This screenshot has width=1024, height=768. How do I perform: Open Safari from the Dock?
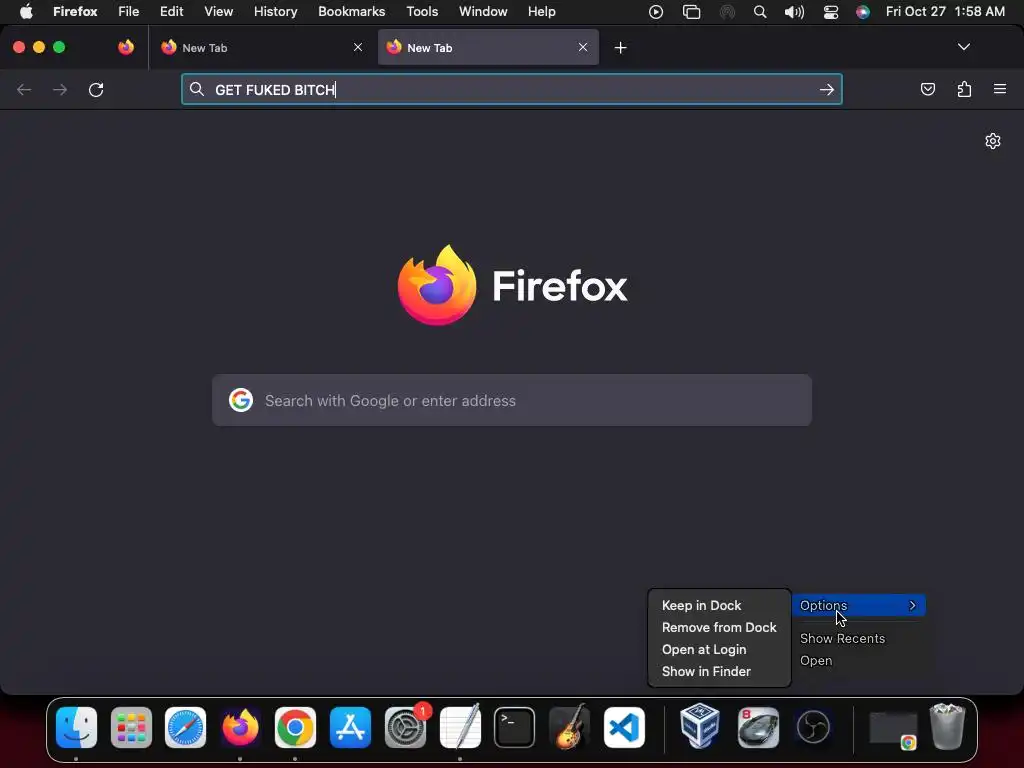(185, 727)
